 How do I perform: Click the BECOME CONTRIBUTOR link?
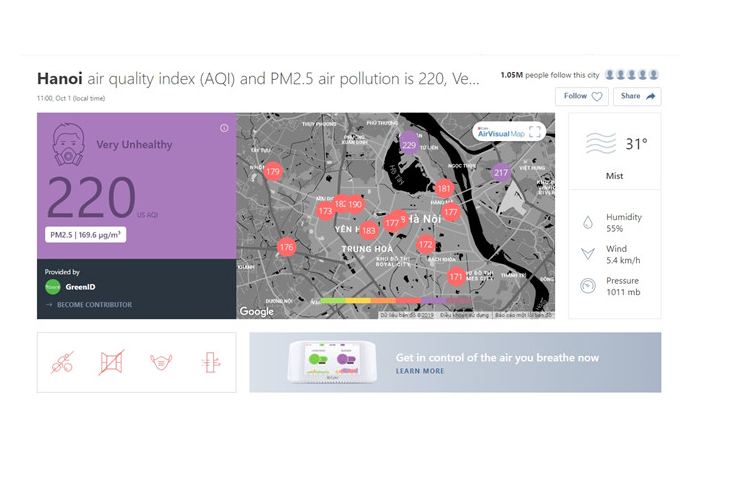(x=94, y=305)
